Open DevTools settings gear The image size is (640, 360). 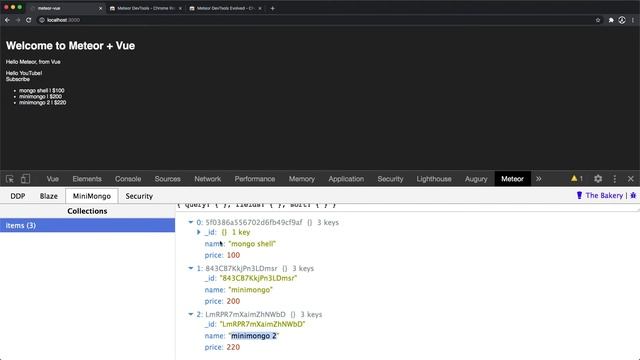(598, 179)
